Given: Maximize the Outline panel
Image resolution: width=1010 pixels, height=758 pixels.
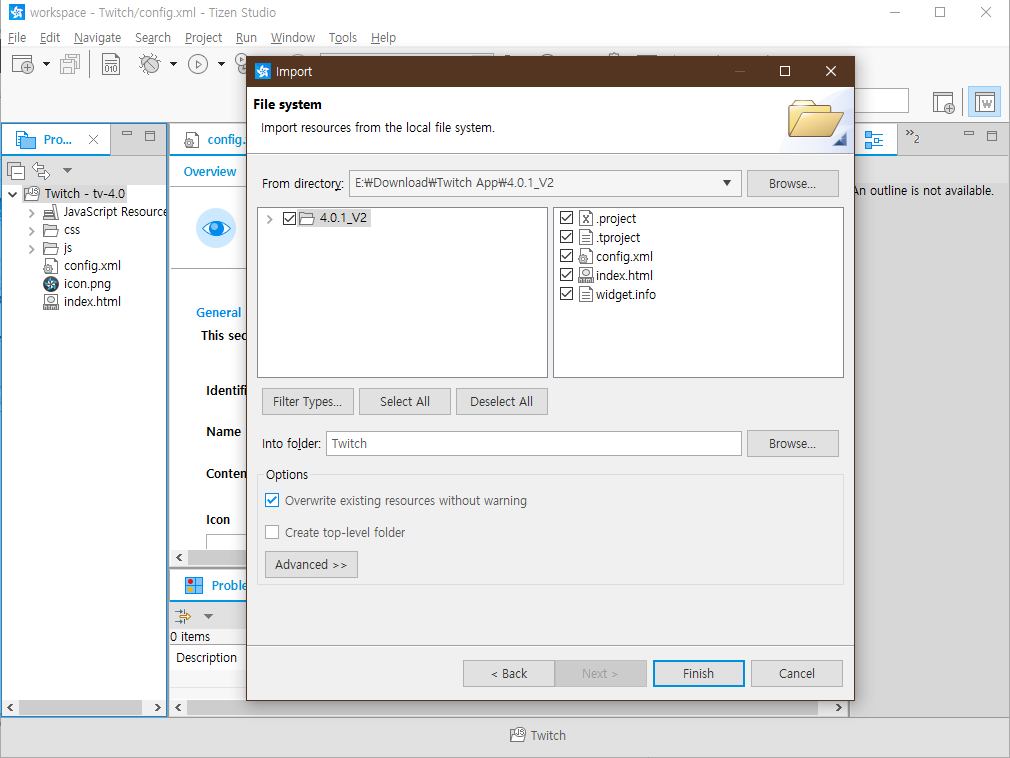Looking at the screenshot, I should click(x=992, y=136).
